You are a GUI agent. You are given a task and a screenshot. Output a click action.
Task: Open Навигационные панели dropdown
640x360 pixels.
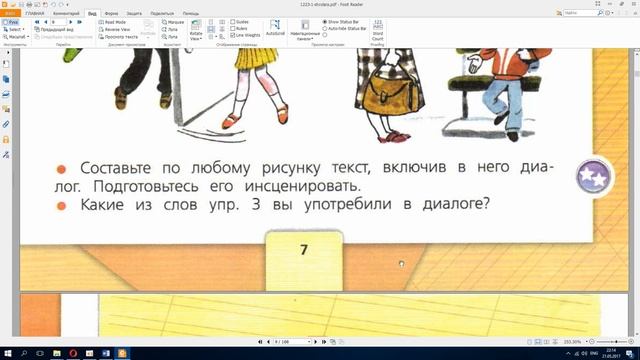[x=305, y=30]
